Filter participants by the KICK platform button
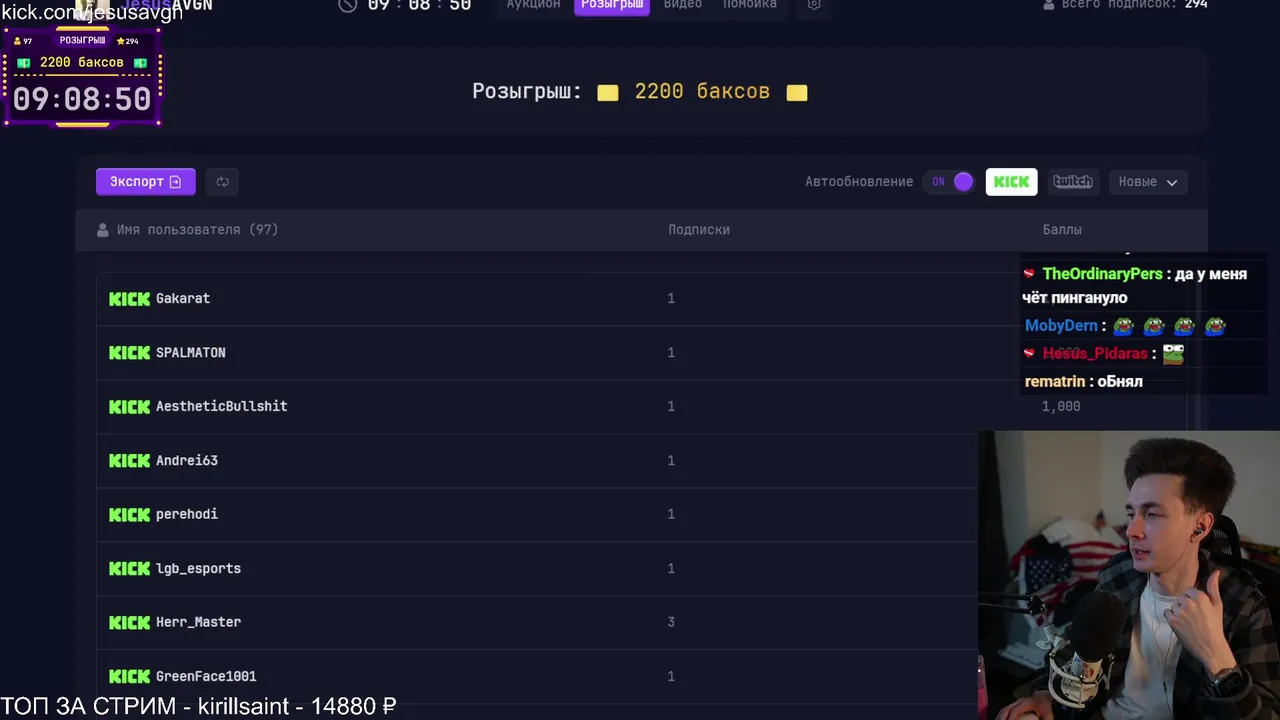This screenshot has height=720, width=1280. pos(1011,182)
